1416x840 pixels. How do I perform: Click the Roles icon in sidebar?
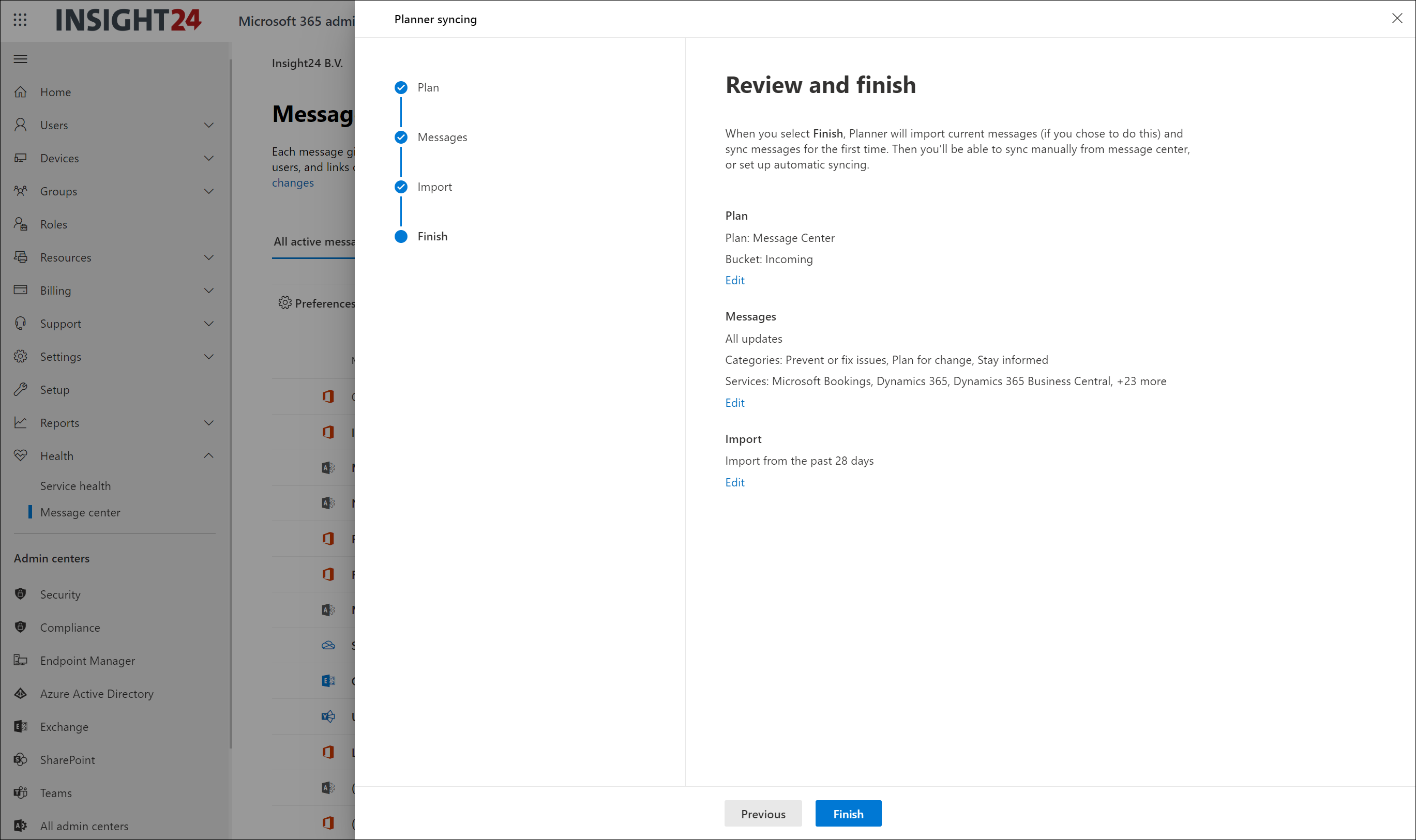tap(20, 224)
